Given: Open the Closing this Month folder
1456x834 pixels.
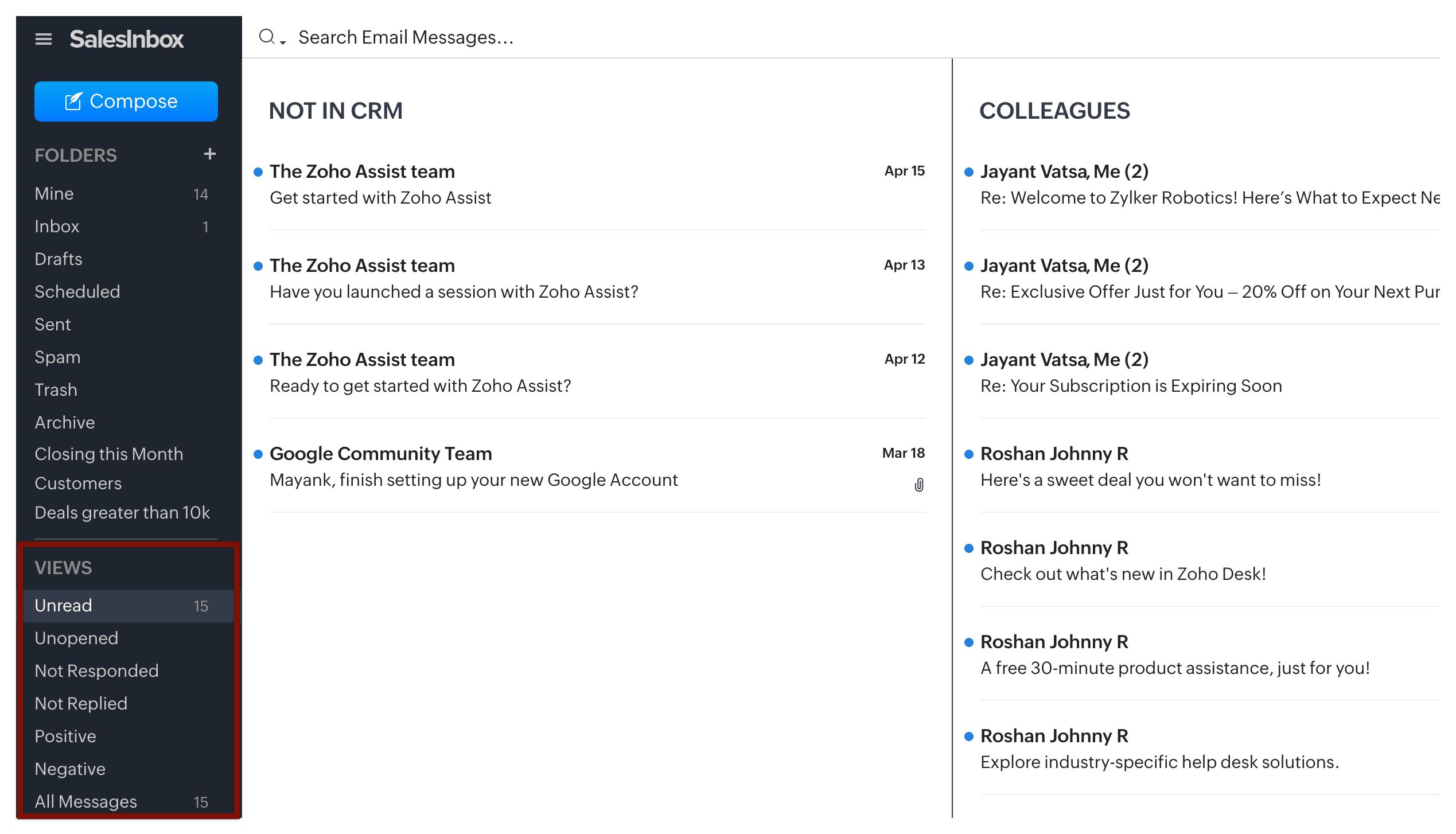Looking at the screenshot, I should tap(109, 454).
